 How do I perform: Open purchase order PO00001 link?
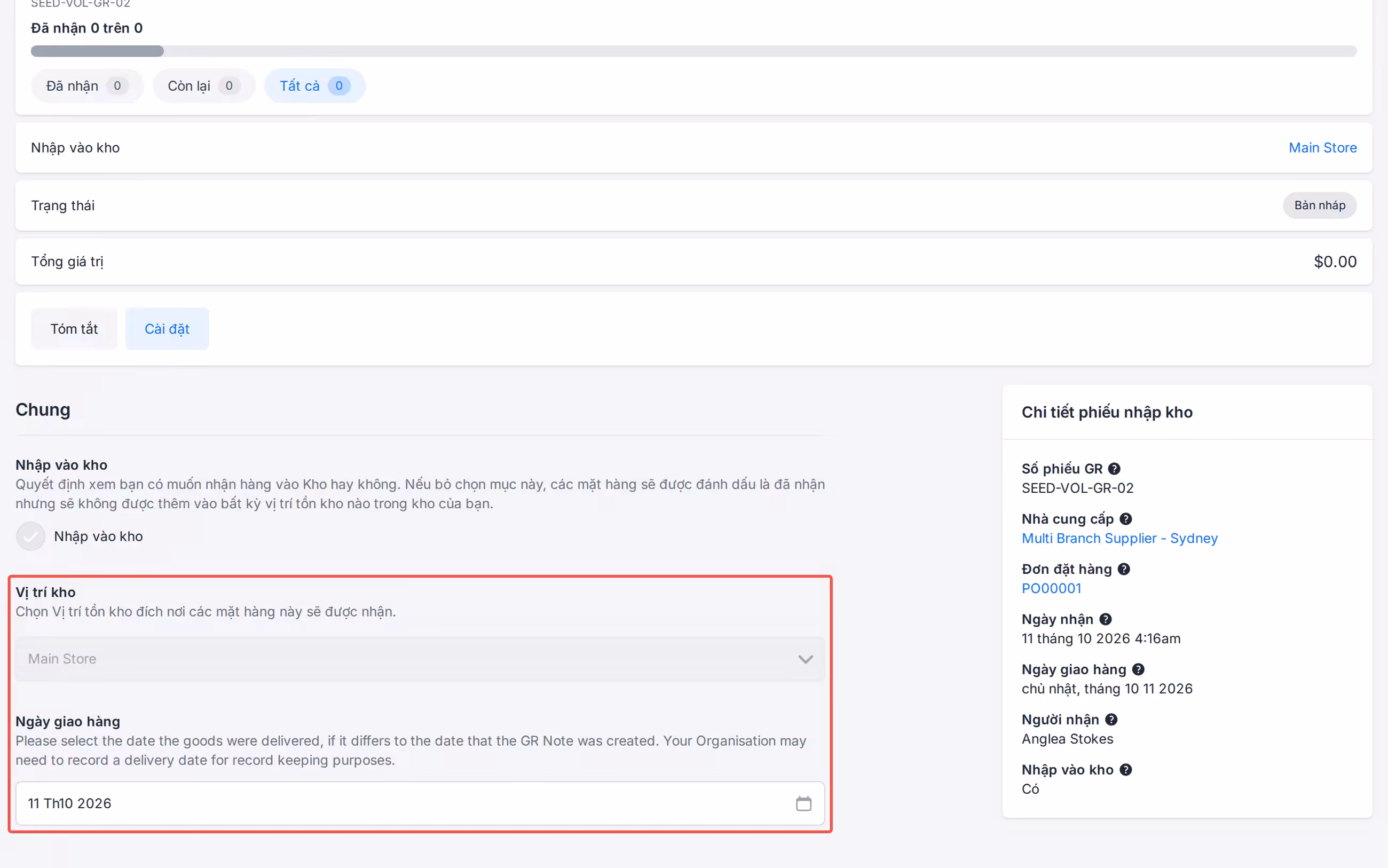click(x=1051, y=588)
